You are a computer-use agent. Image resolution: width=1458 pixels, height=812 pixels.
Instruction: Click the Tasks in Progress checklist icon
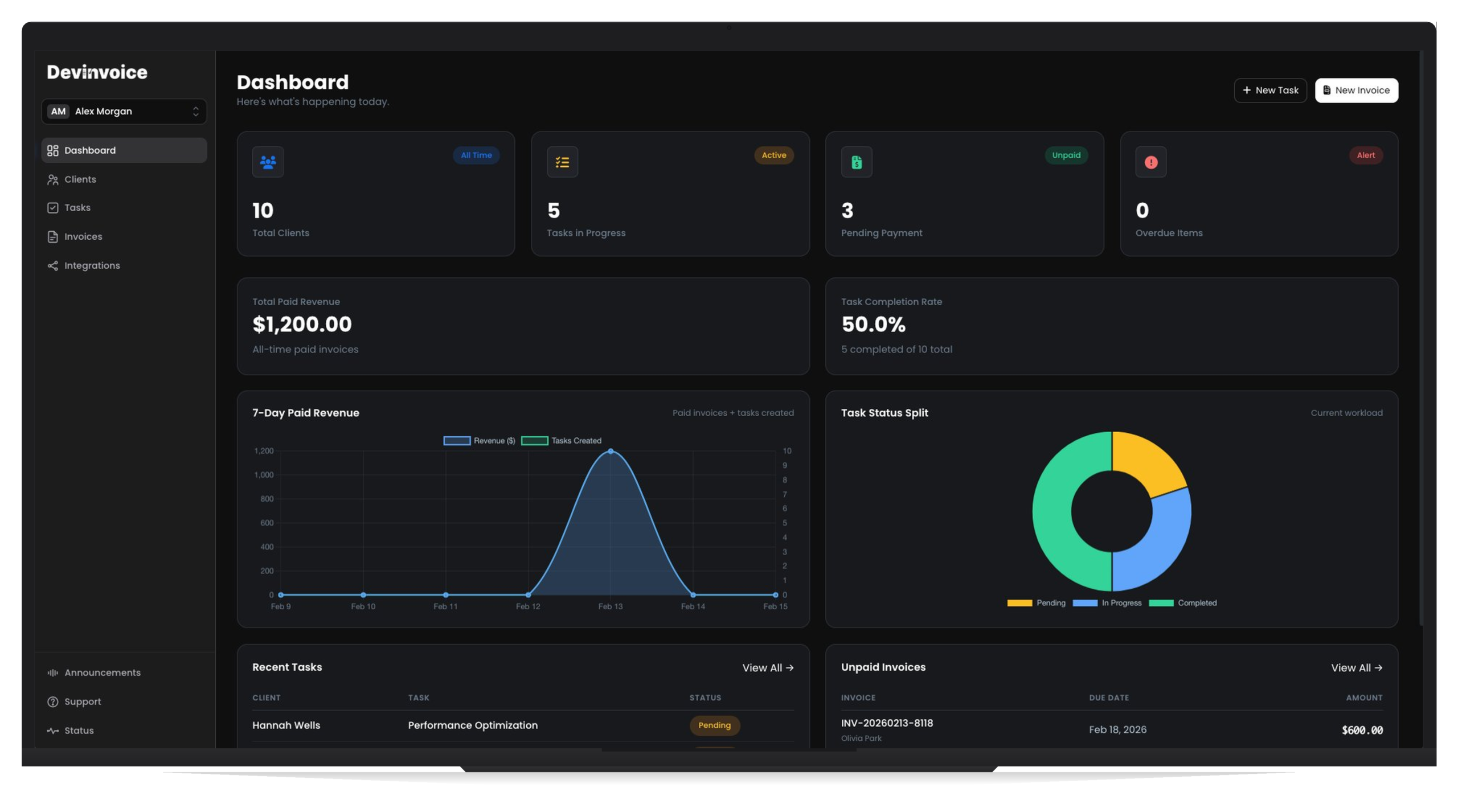tap(562, 162)
